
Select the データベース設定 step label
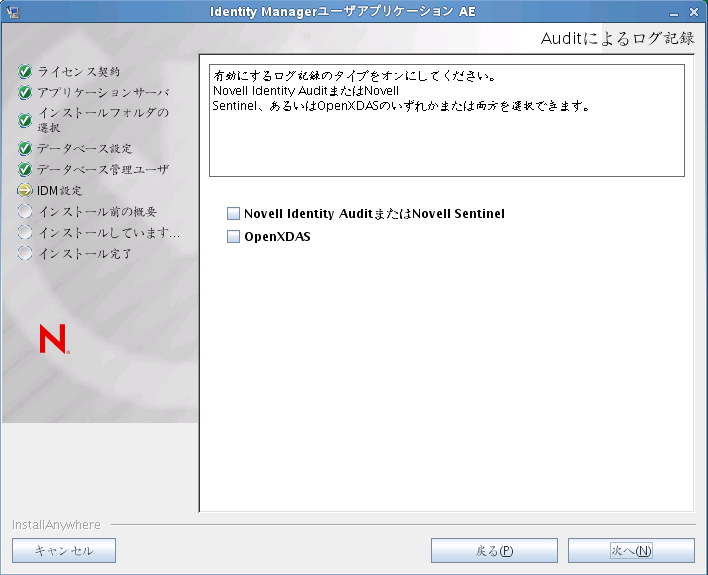84,148
